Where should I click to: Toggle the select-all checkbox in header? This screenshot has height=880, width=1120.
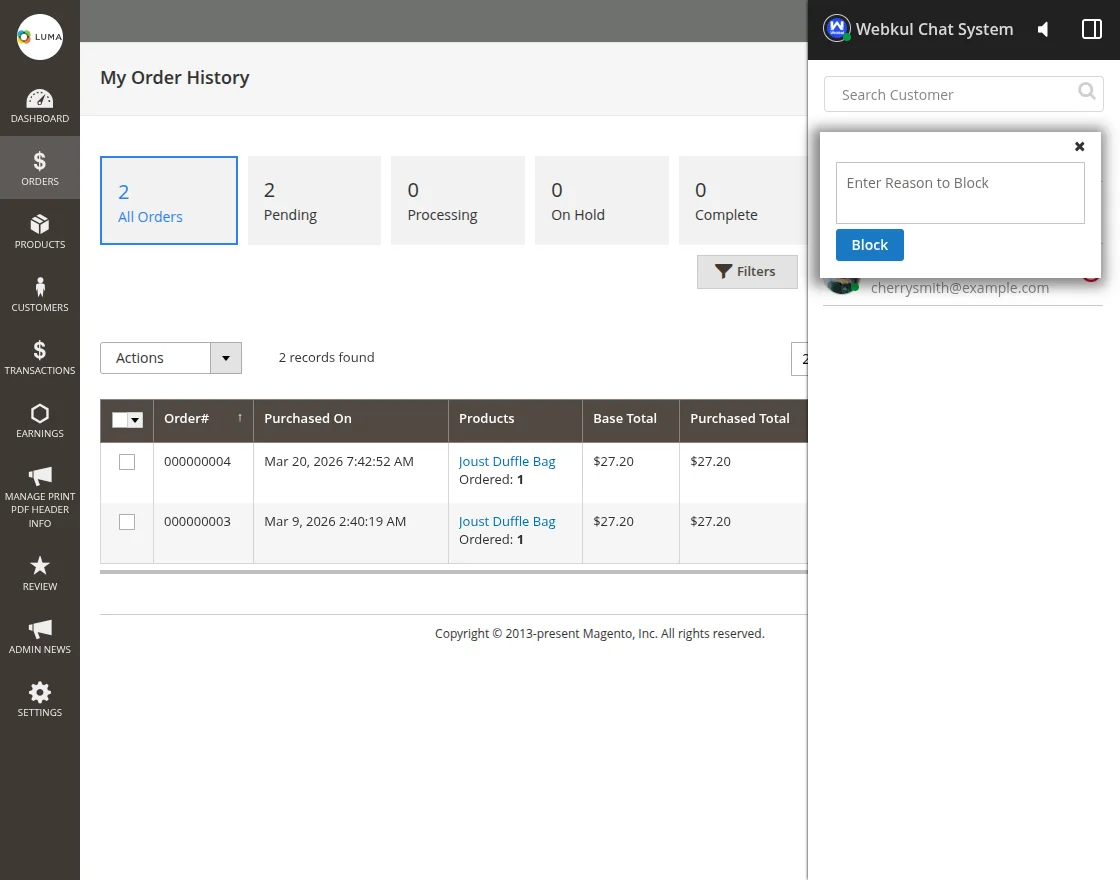pos(120,420)
